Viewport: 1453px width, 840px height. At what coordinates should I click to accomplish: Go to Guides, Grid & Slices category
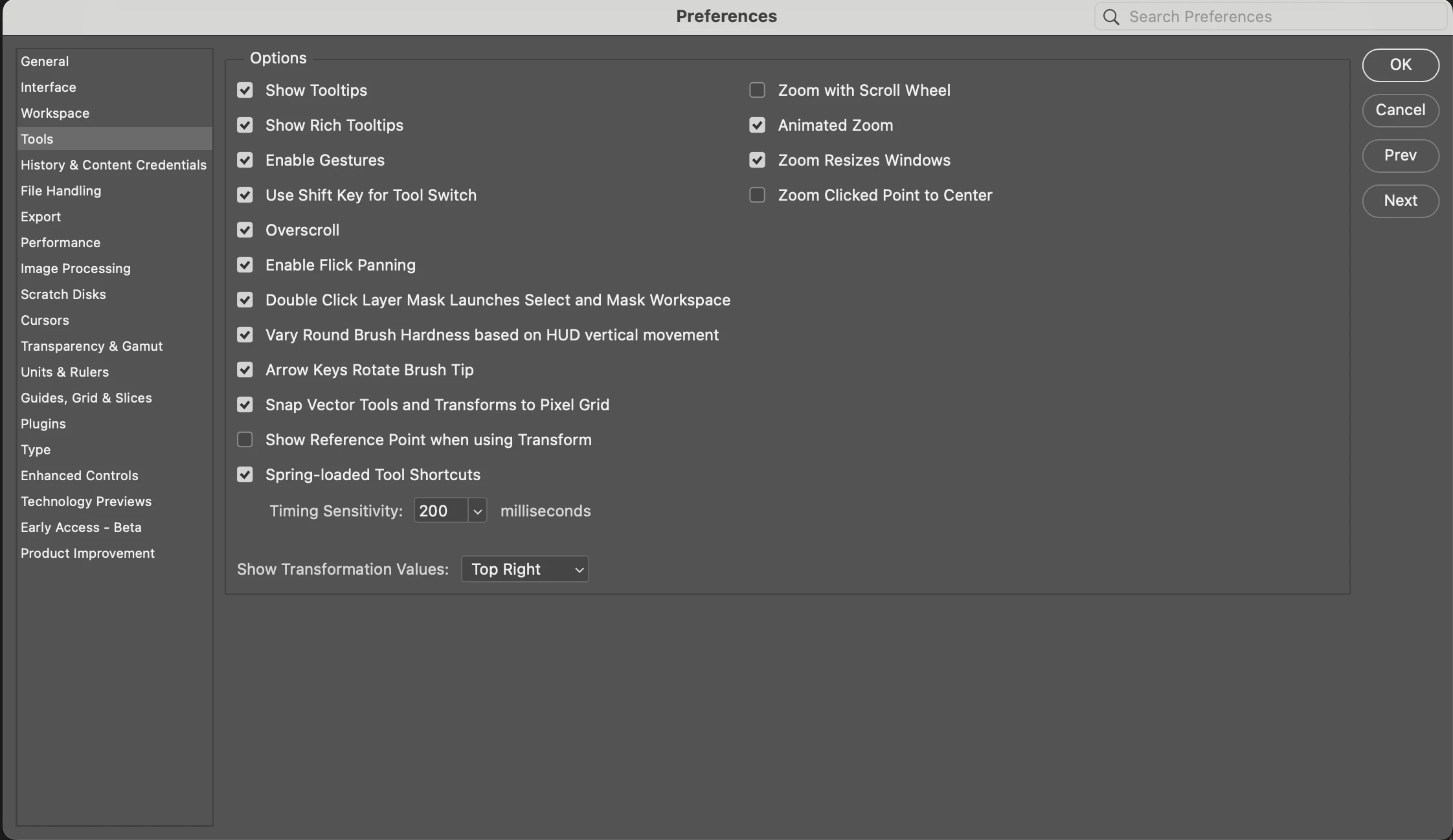(86, 398)
